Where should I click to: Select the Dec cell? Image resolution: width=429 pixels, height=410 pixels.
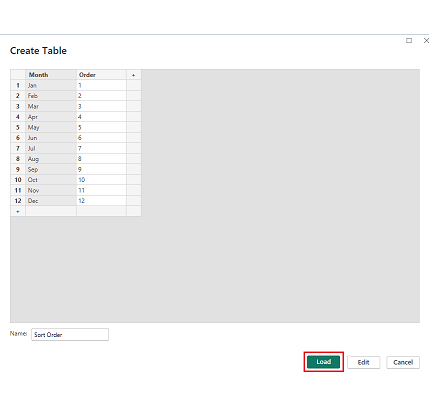pos(51,201)
